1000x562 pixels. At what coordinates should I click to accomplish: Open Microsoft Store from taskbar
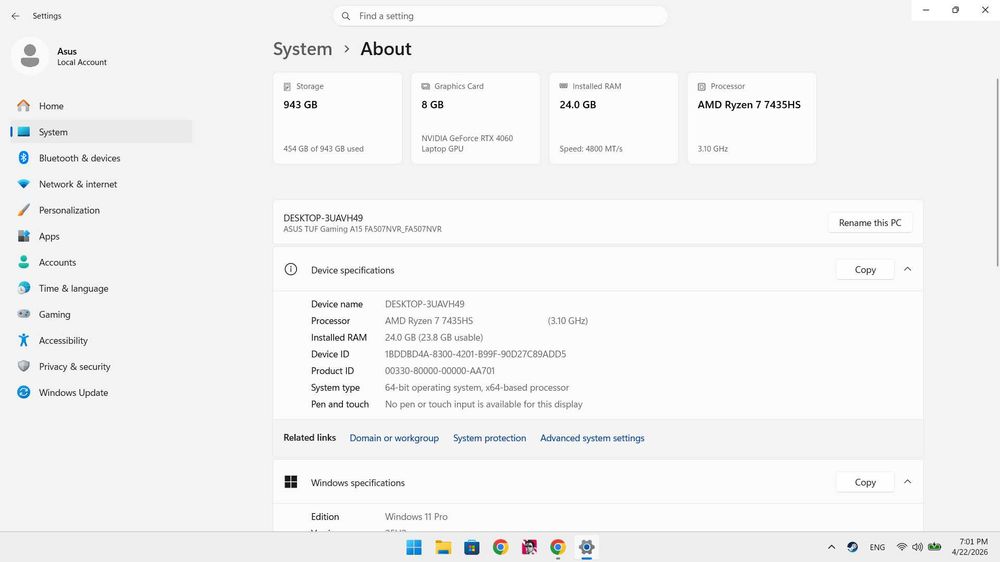472,547
